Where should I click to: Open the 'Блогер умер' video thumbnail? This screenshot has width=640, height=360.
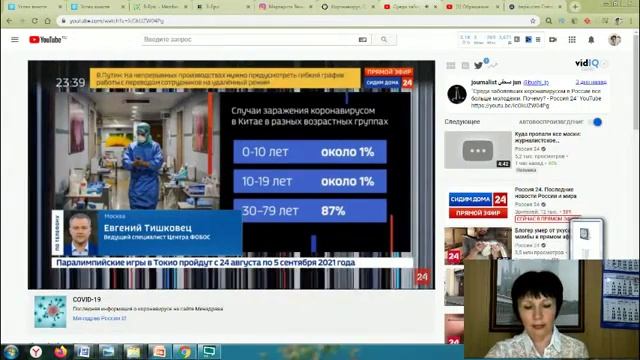pos(478,245)
